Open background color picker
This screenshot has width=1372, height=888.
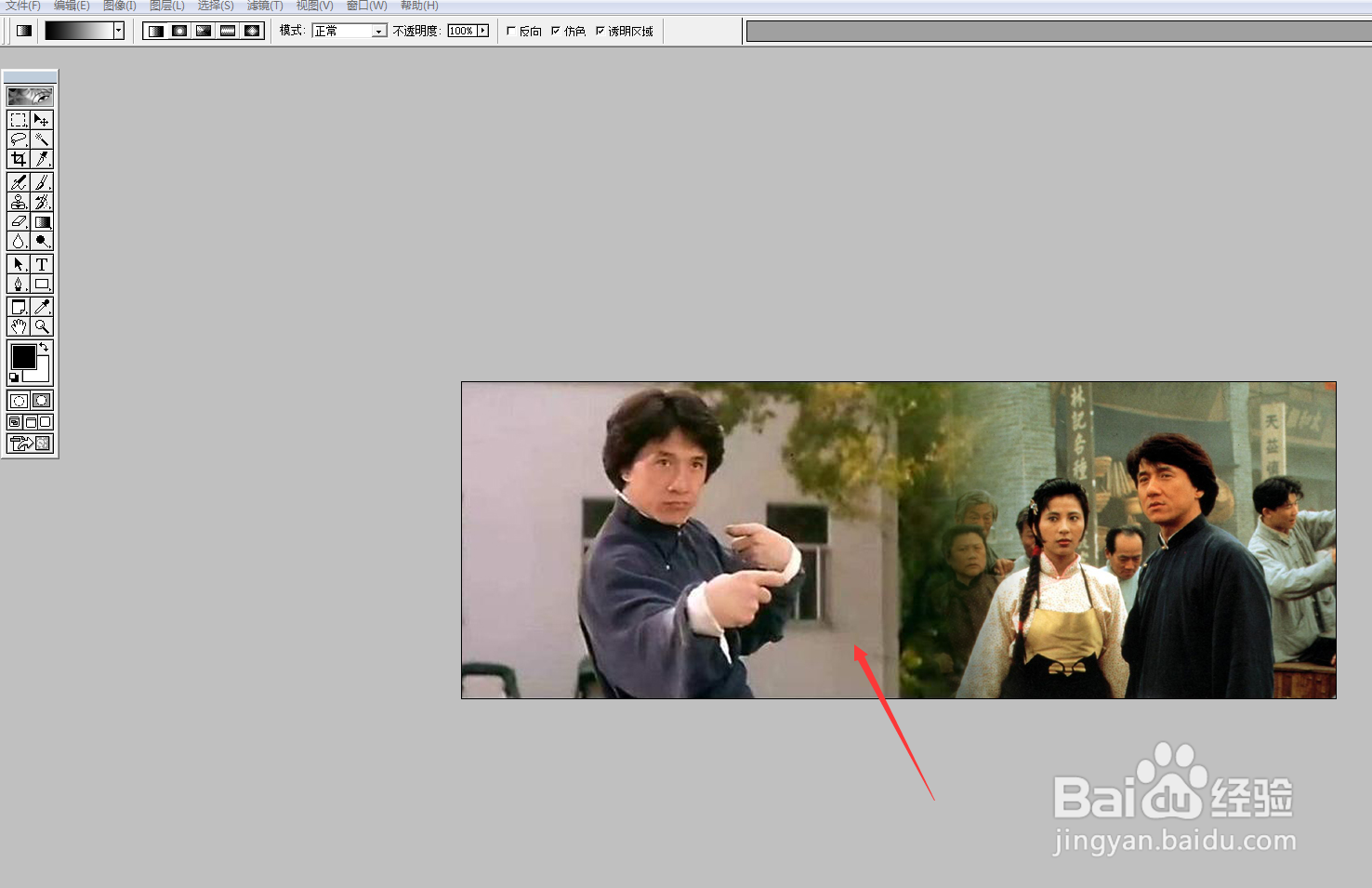[x=41, y=374]
